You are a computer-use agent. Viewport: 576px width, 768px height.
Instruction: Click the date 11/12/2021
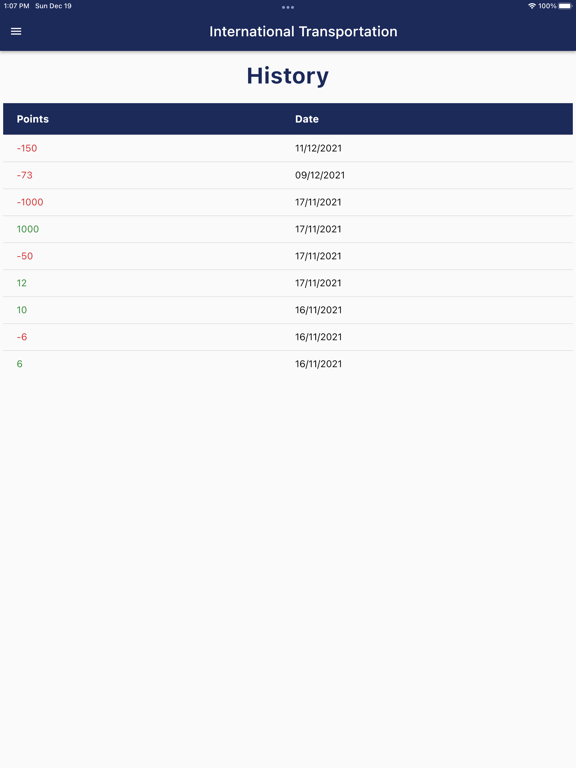coord(318,148)
